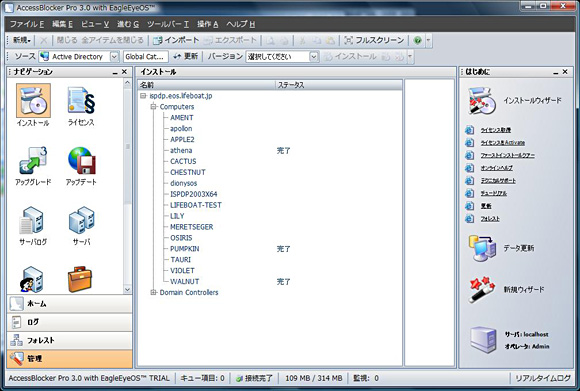The height and width of the screenshot is (391, 580).
Task: Open the サーバログ navigation icon
Action: pos(32,220)
